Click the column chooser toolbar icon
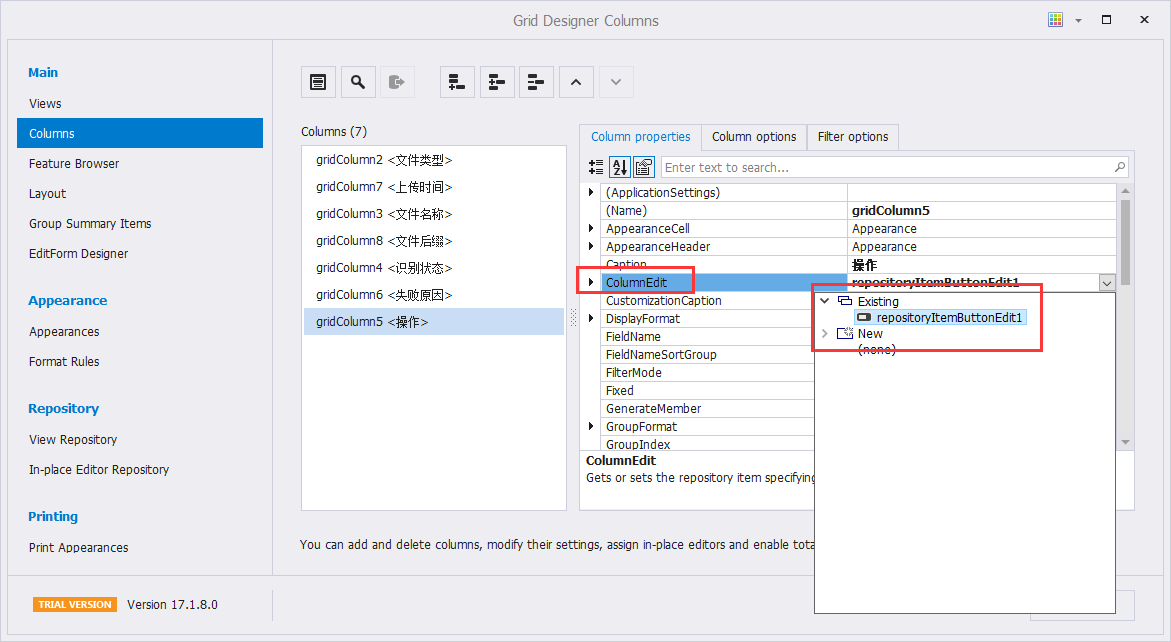This screenshot has width=1171, height=642. (x=318, y=82)
